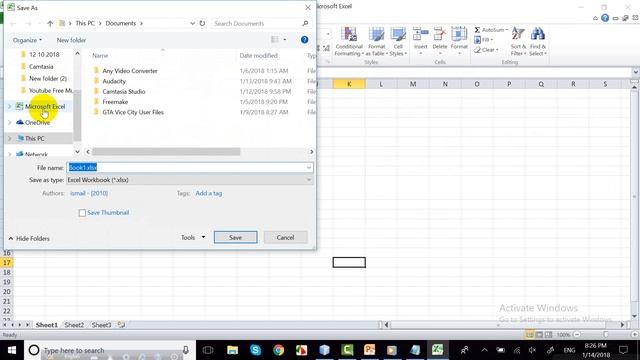Go up one folder level
Image resolution: width=640 pixels, height=360 pixels.
point(50,24)
